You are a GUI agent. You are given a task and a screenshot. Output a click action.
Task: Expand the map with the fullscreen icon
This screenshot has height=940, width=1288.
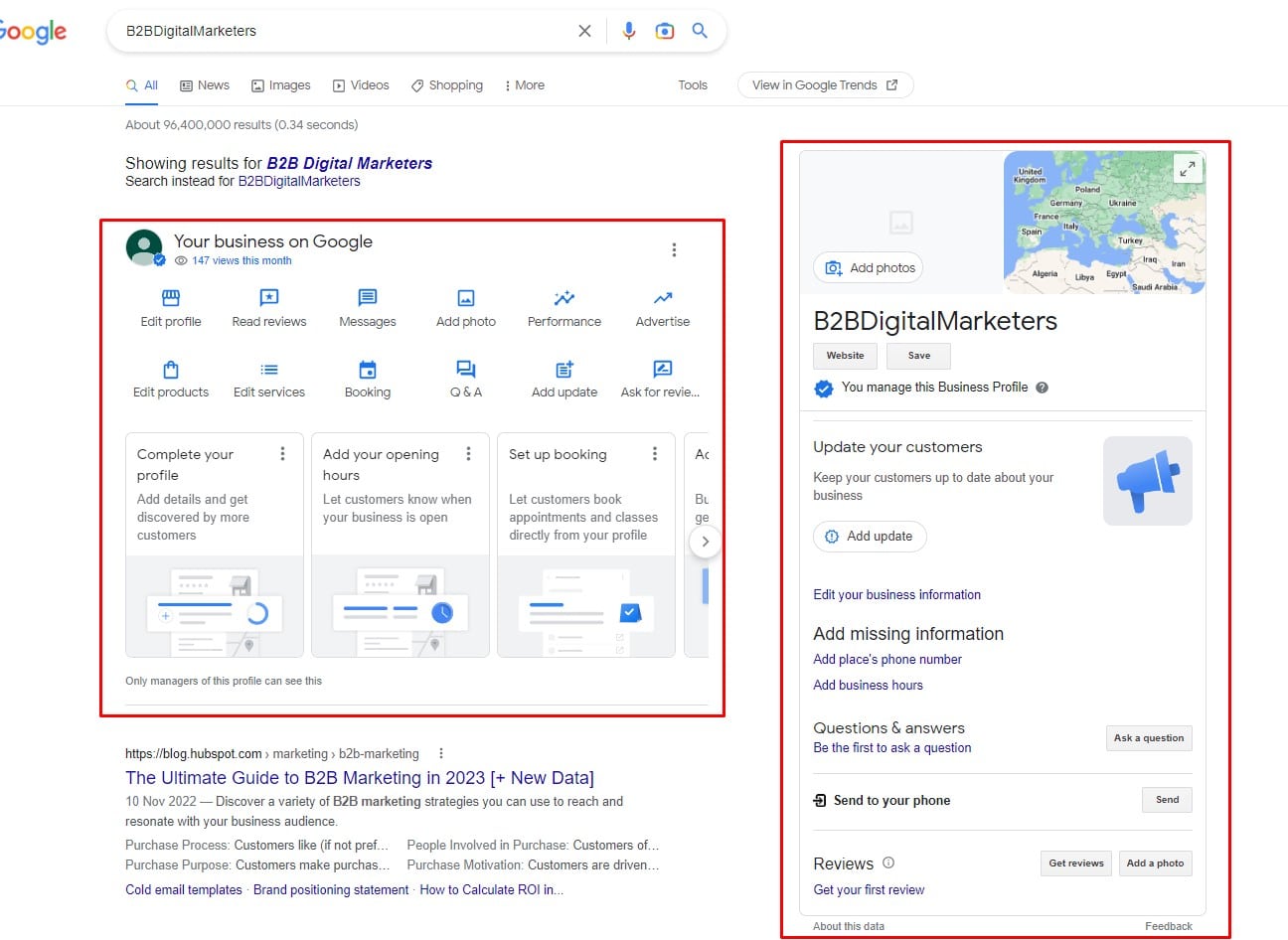coord(1188,169)
